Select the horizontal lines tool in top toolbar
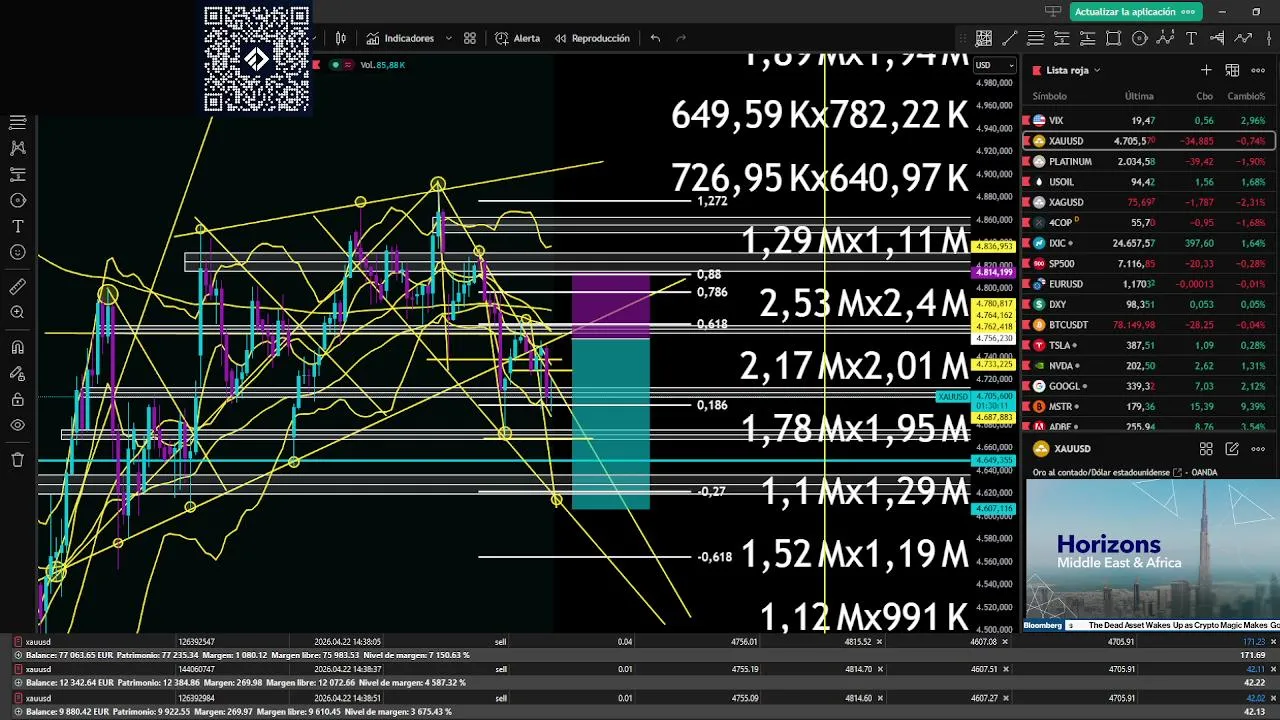This screenshot has height=720, width=1280. coord(1036,38)
